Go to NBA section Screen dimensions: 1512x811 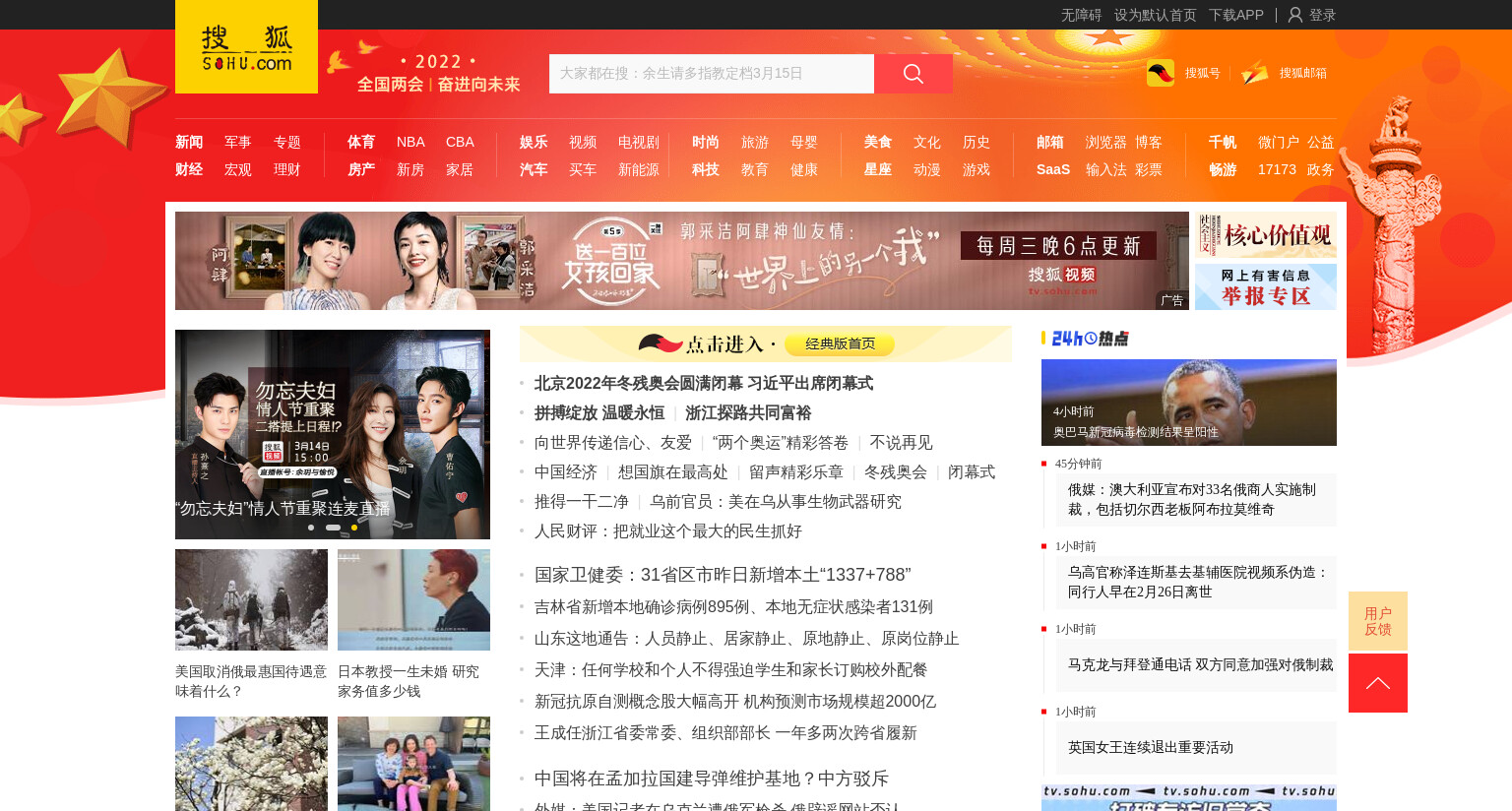pyautogui.click(x=410, y=142)
